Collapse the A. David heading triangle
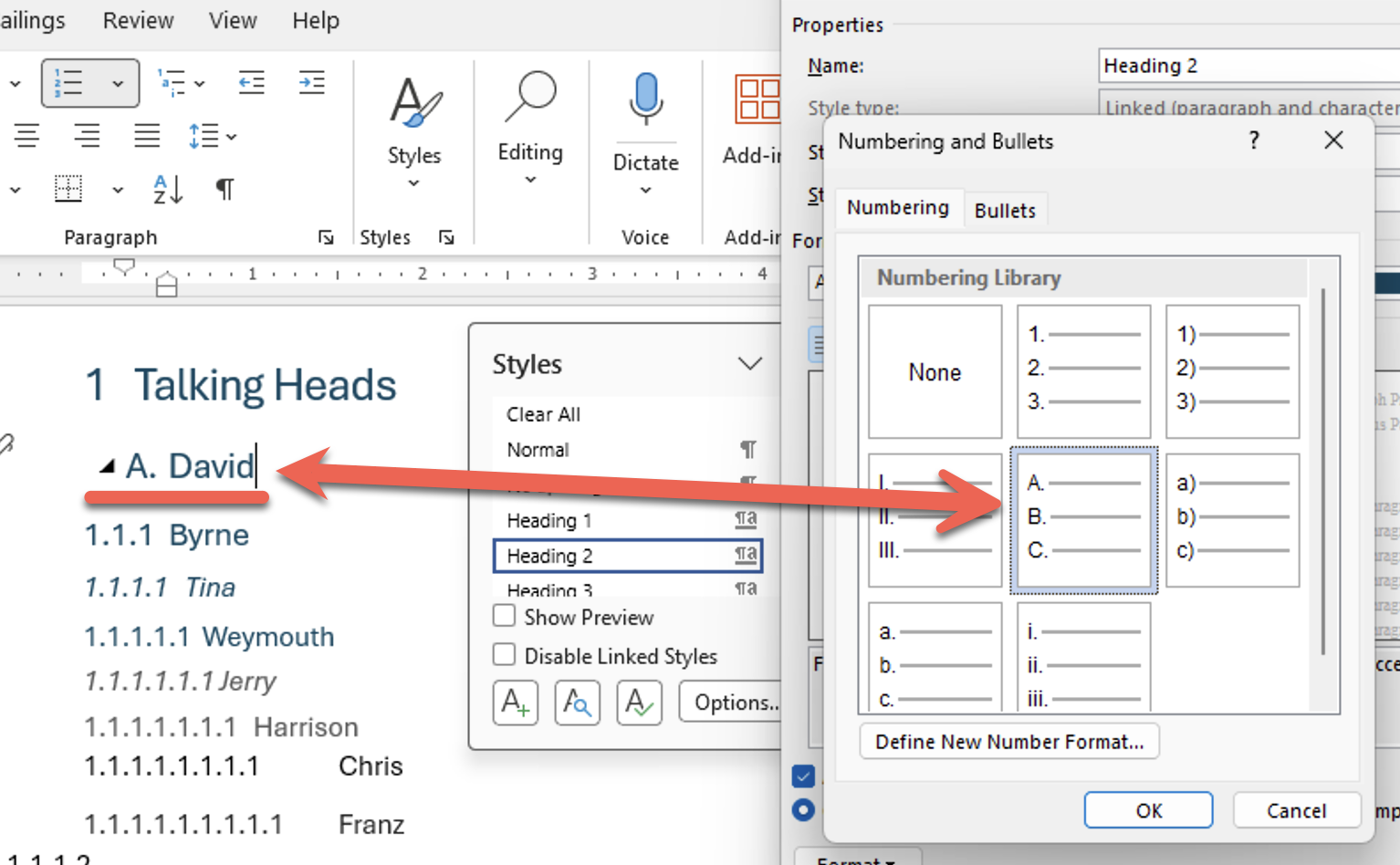1400x865 pixels. 107,467
